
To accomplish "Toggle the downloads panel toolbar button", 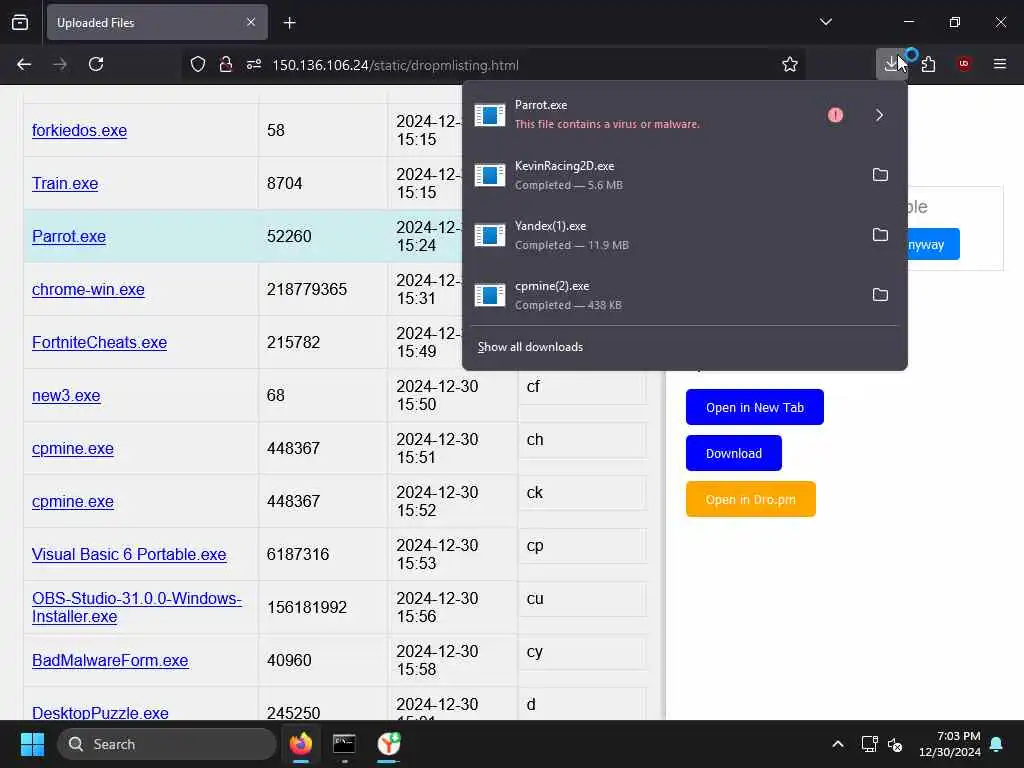I will (891, 64).
